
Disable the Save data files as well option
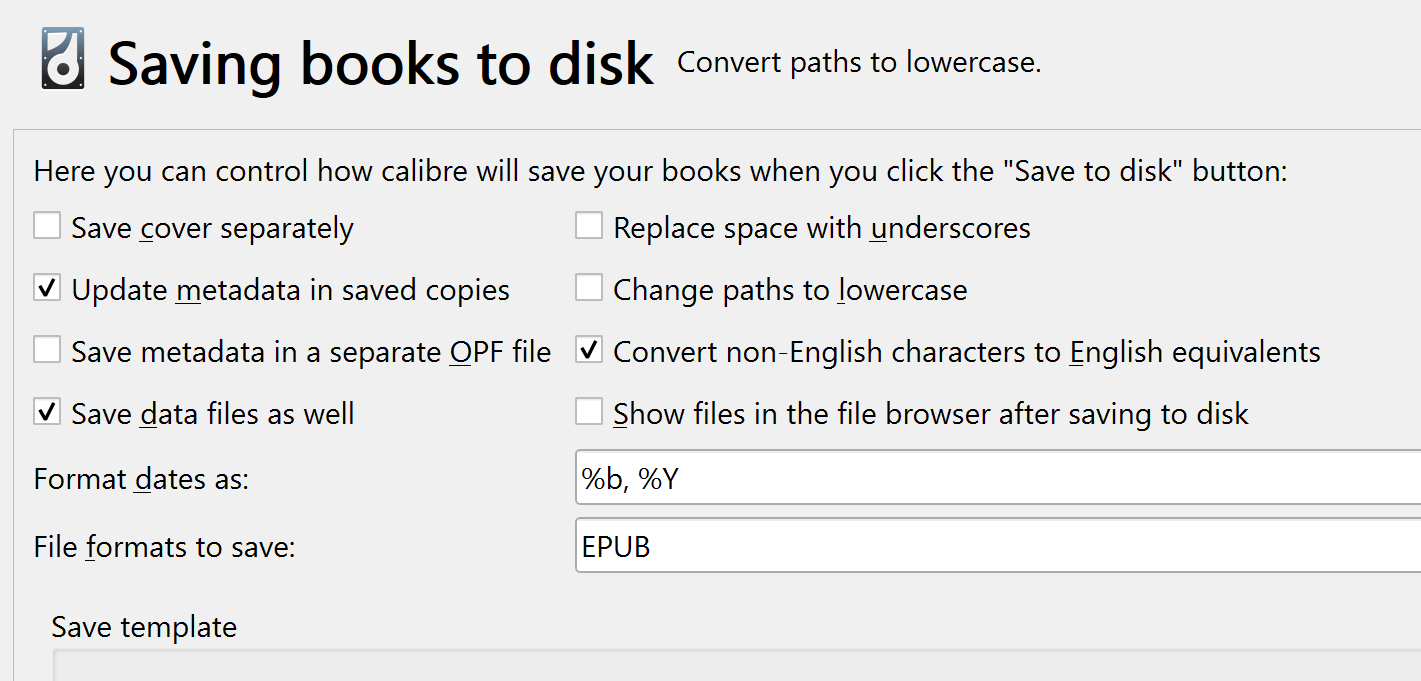pyautogui.click(x=47, y=412)
